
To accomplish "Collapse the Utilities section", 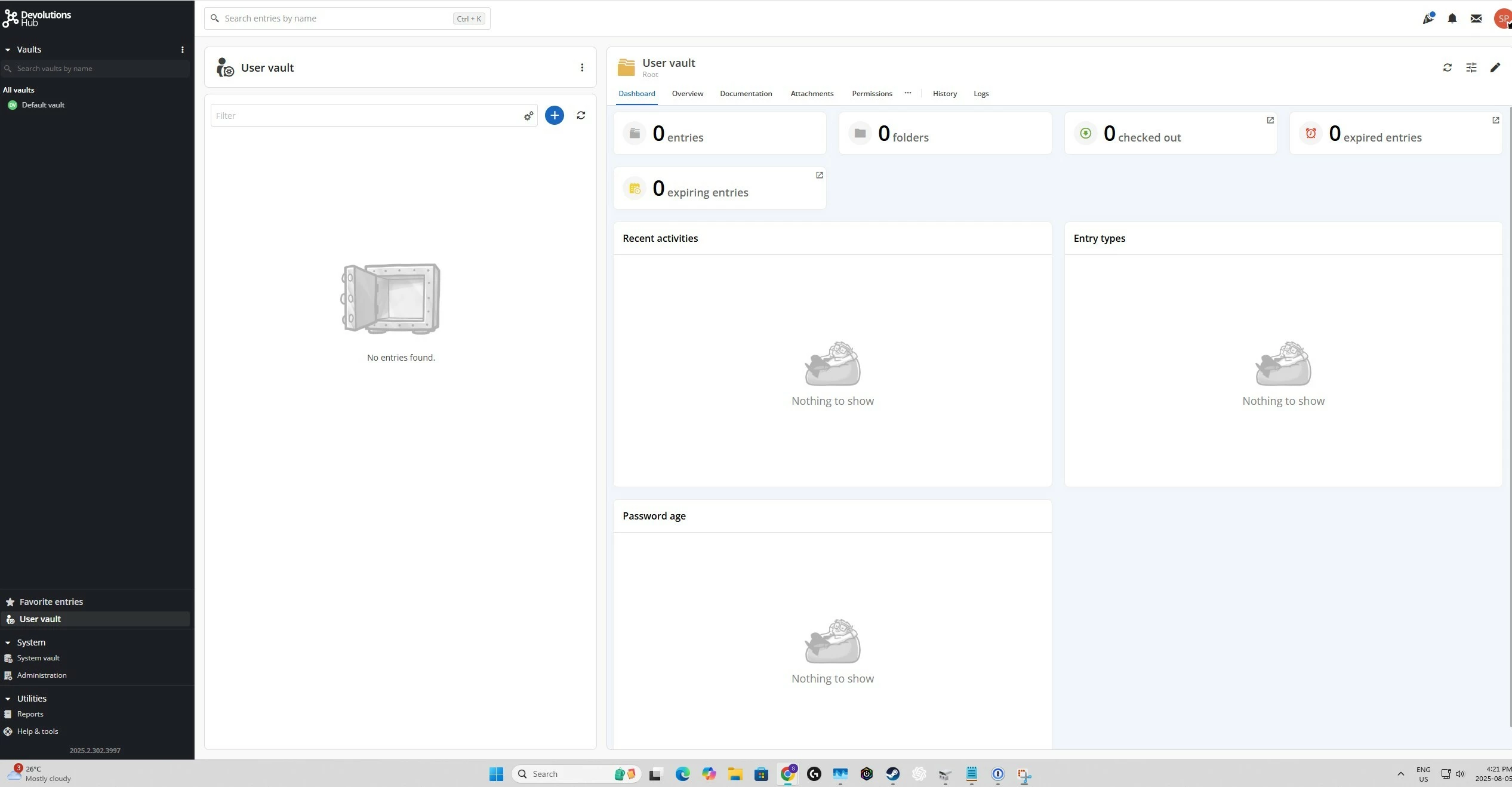I will 8,699.
